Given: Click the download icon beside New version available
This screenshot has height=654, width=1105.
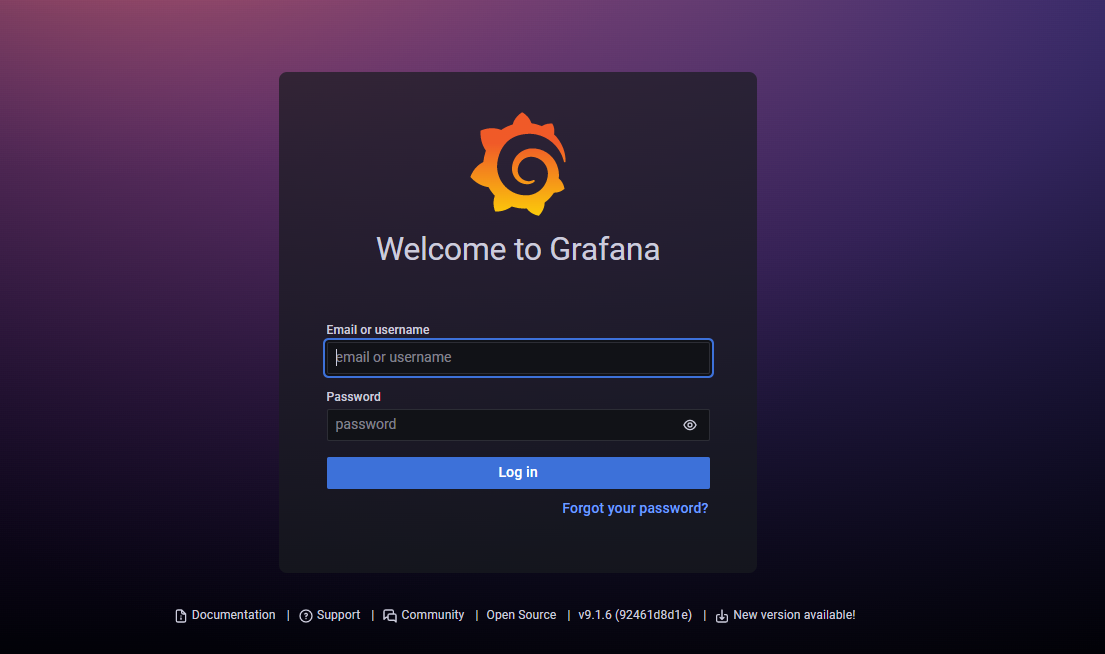Looking at the screenshot, I should click(721, 615).
